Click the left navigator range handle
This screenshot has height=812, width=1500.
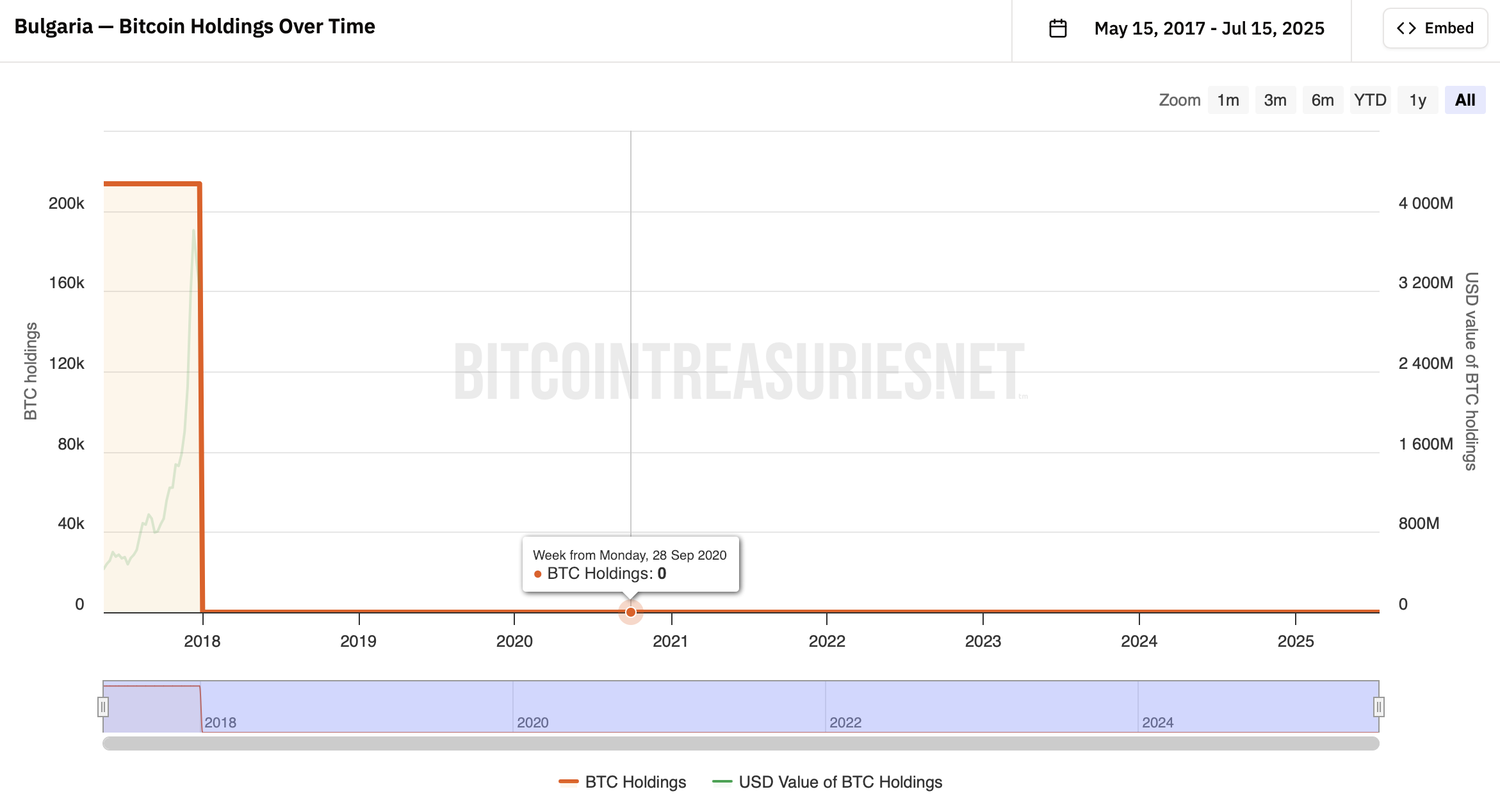103,707
